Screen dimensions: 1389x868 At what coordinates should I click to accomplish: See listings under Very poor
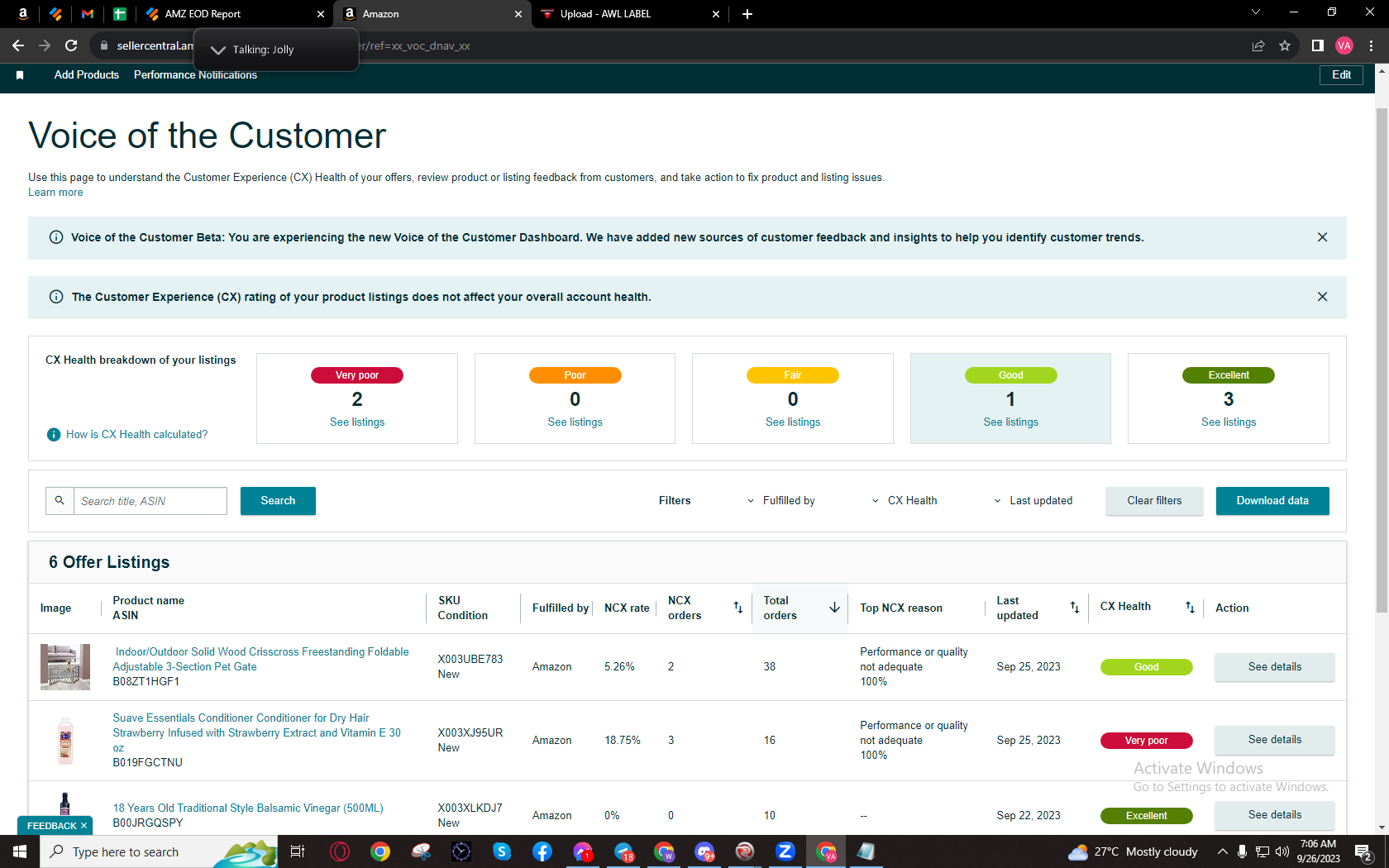[x=357, y=422]
